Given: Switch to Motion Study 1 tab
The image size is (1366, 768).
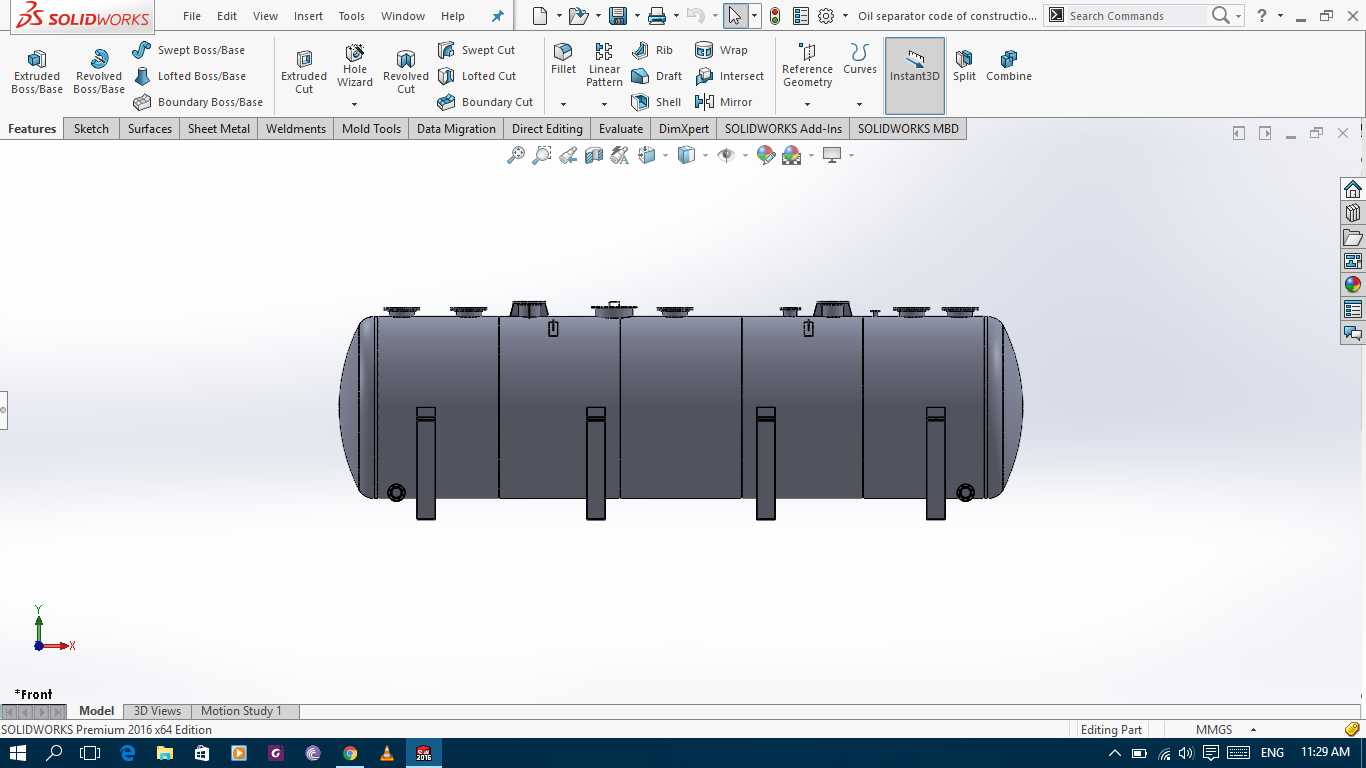Looking at the screenshot, I should pyautogui.click(x=241, y=711).
